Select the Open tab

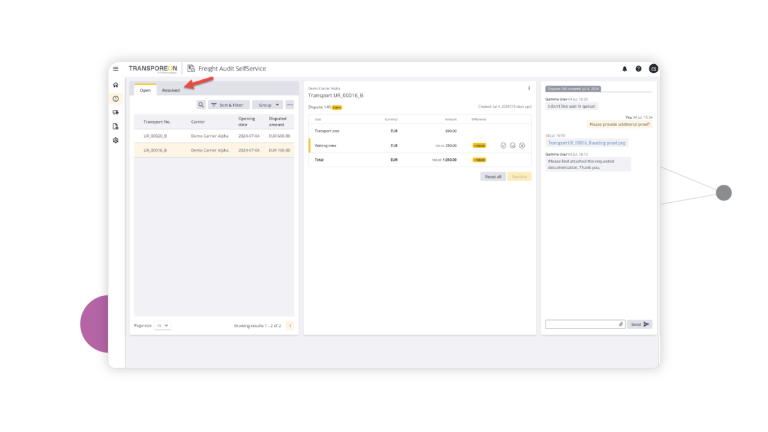pyautogui.click(x=145, y=90)
